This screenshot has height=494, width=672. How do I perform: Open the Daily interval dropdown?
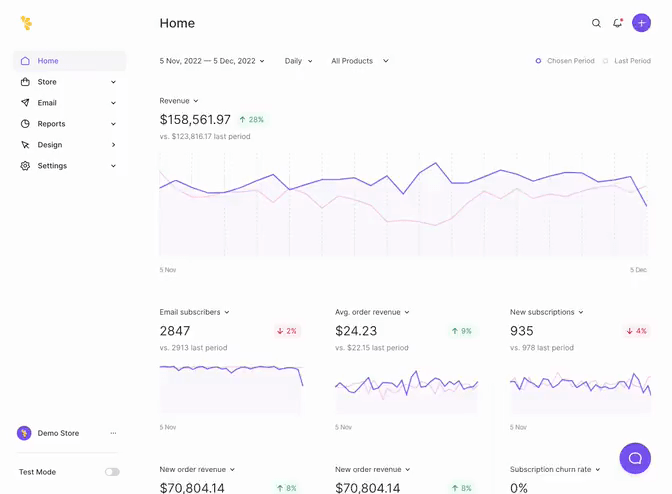tap(298, 61)
